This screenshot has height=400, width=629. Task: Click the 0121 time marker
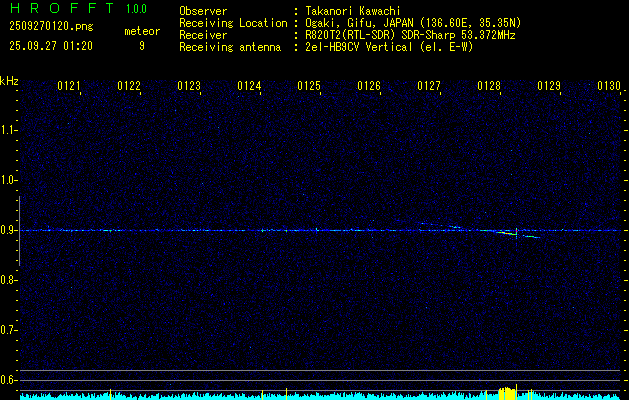(x=69, y=87)
